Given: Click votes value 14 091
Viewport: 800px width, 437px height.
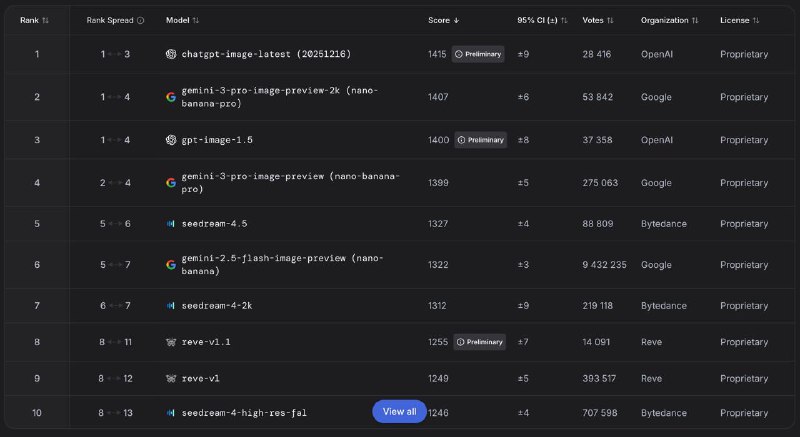Looking at the screenshot, I should [x=596, y=342].
